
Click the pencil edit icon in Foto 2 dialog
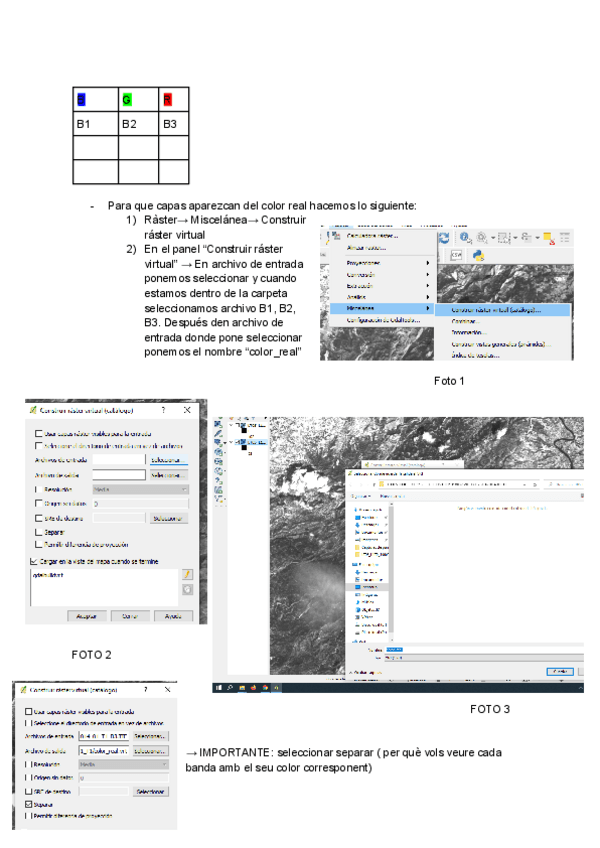(x=187, y=574)
